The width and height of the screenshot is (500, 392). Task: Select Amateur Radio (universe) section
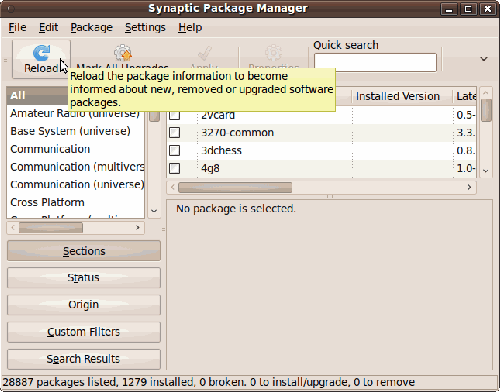click(x=75, y=113)
